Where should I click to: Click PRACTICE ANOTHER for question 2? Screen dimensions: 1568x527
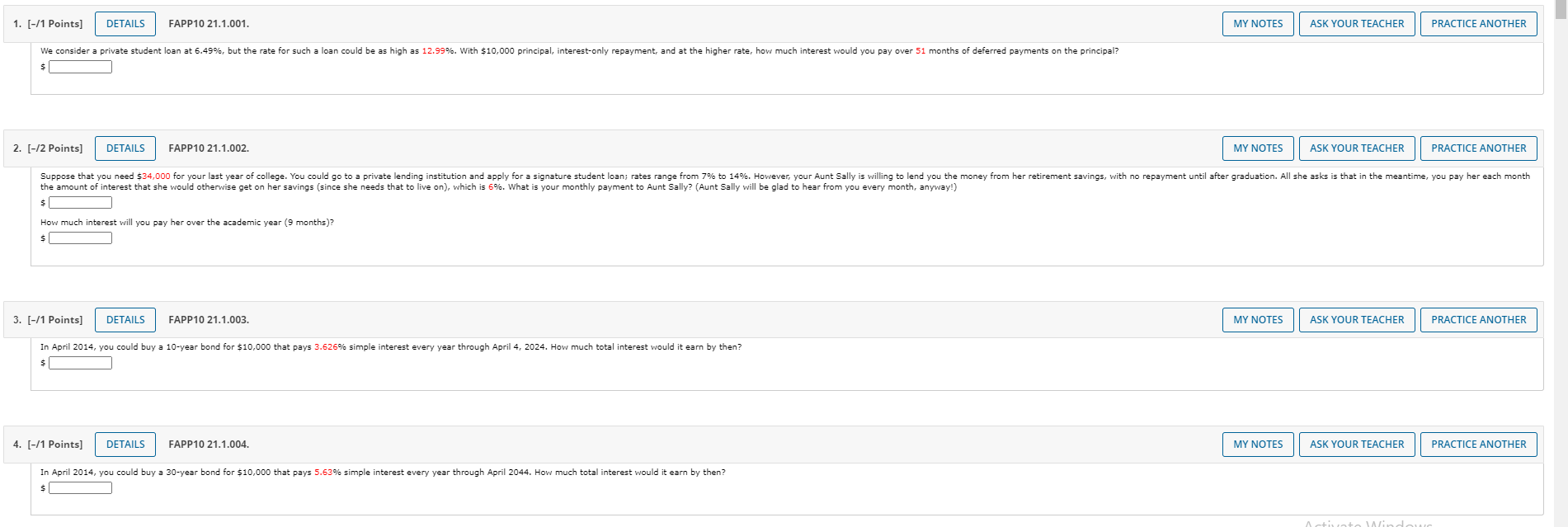1478,148
